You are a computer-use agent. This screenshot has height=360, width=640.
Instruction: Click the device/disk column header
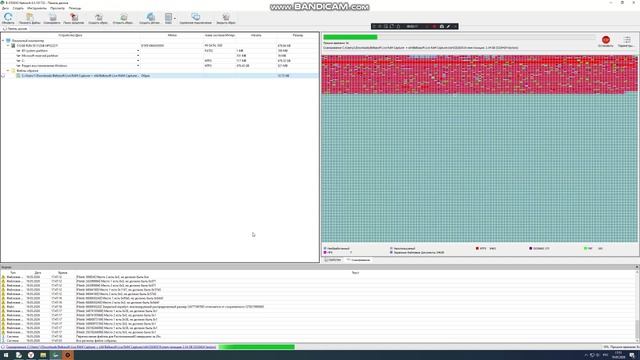70,36
